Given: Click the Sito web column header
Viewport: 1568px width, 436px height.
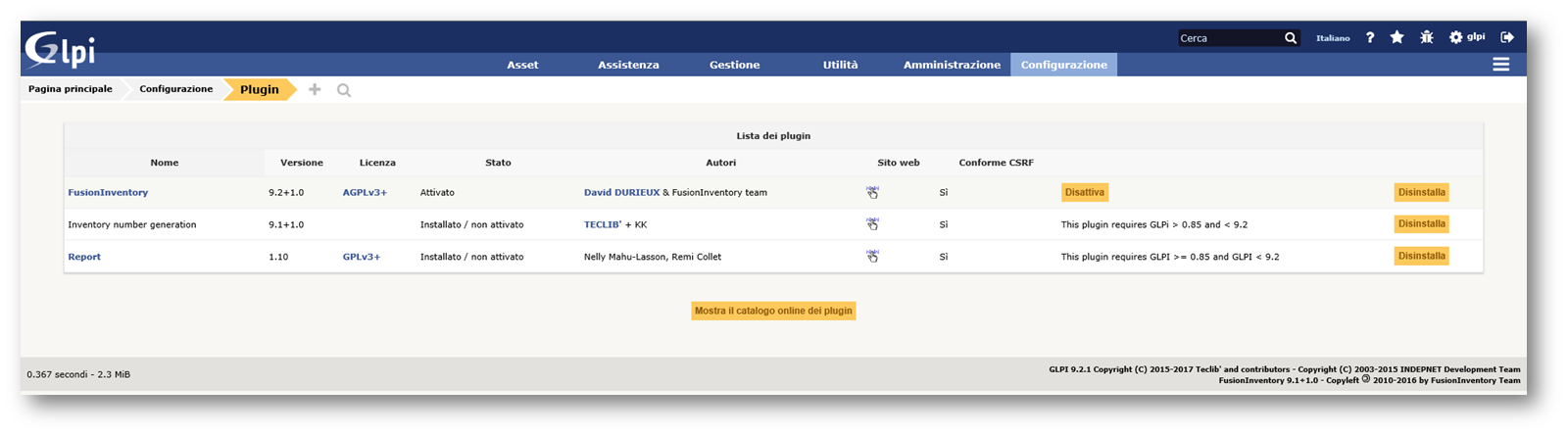Looking at the screenshot, I should (x=899, y=163).
